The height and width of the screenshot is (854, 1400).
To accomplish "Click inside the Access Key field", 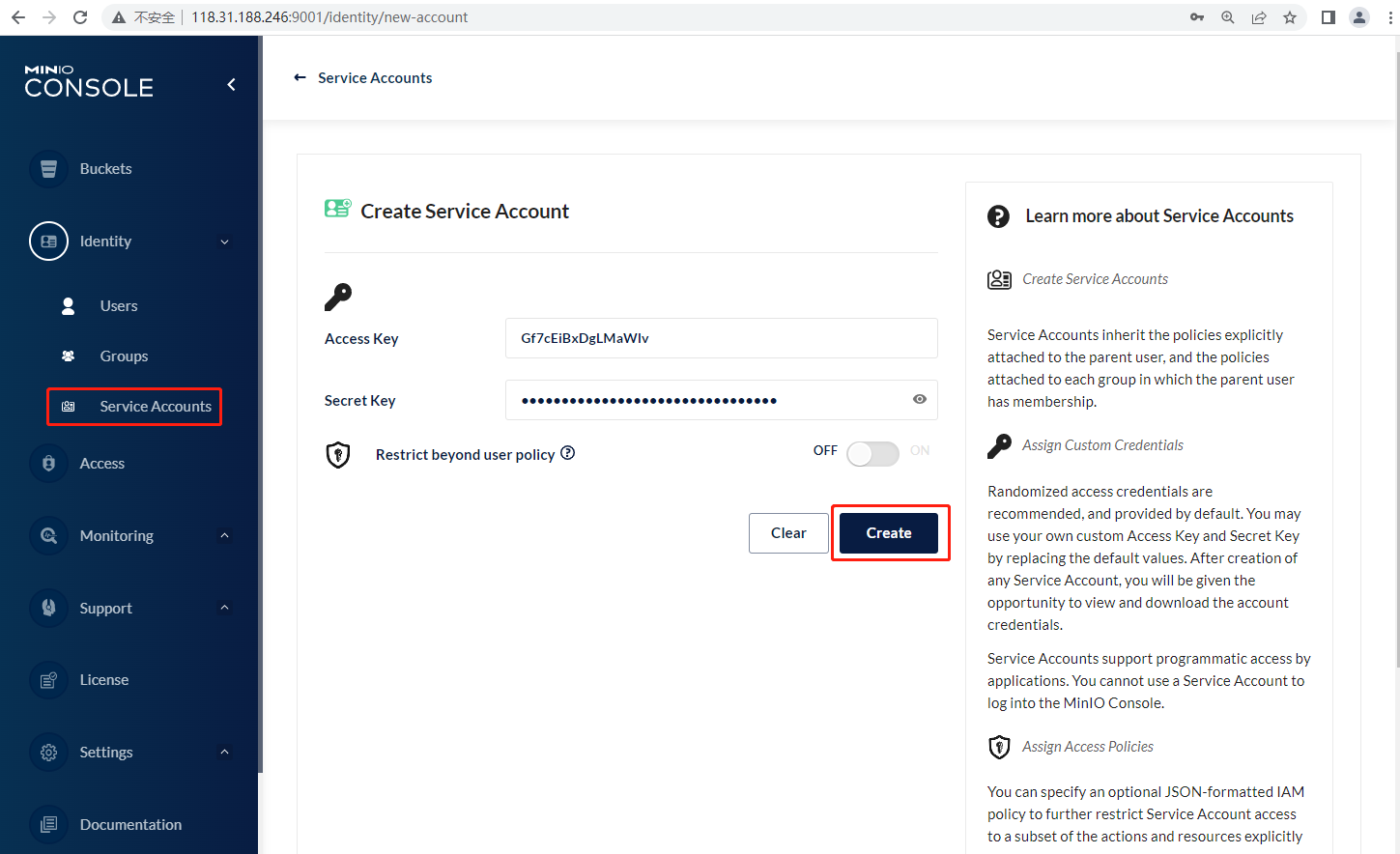I will [x=721, y=338].
